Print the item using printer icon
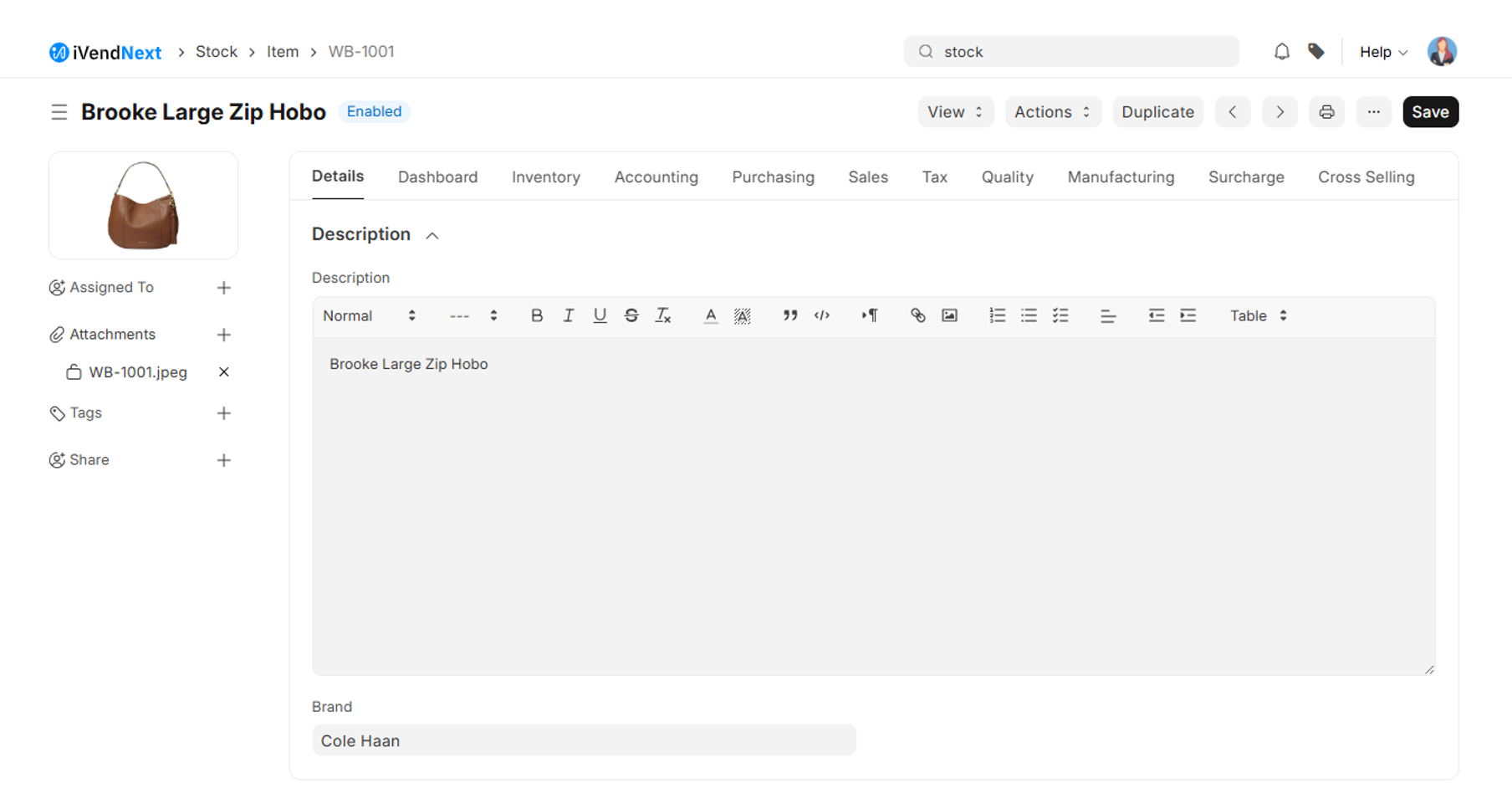The height and width of the screenshot is (804, 1512). [x=1326, y=112]
